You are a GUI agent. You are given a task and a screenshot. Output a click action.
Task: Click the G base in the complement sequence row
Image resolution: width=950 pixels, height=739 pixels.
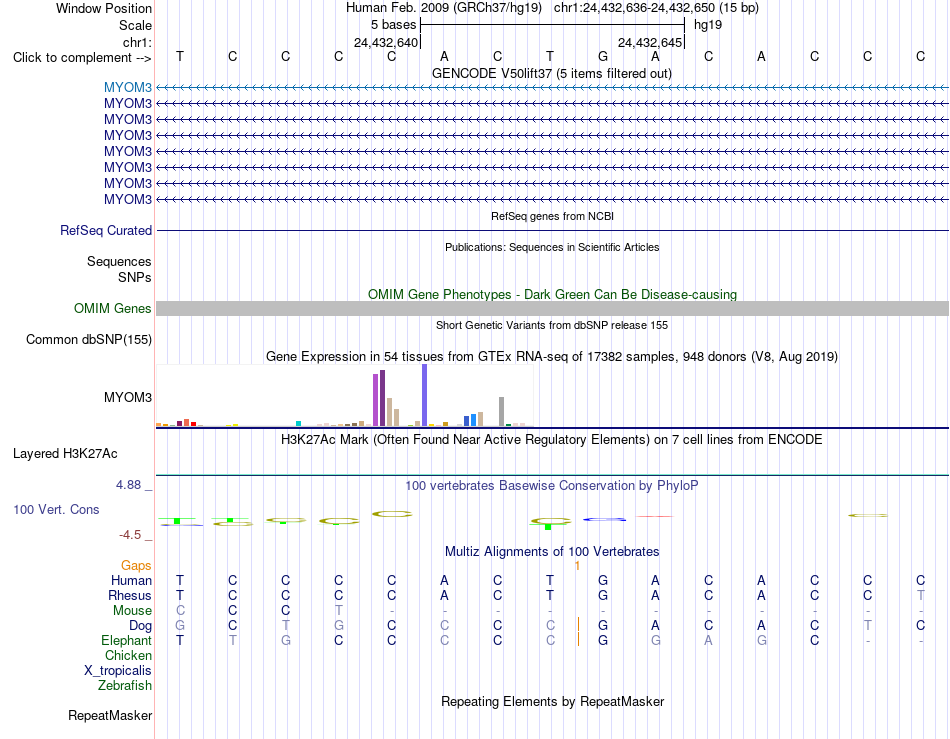[603, 57]
